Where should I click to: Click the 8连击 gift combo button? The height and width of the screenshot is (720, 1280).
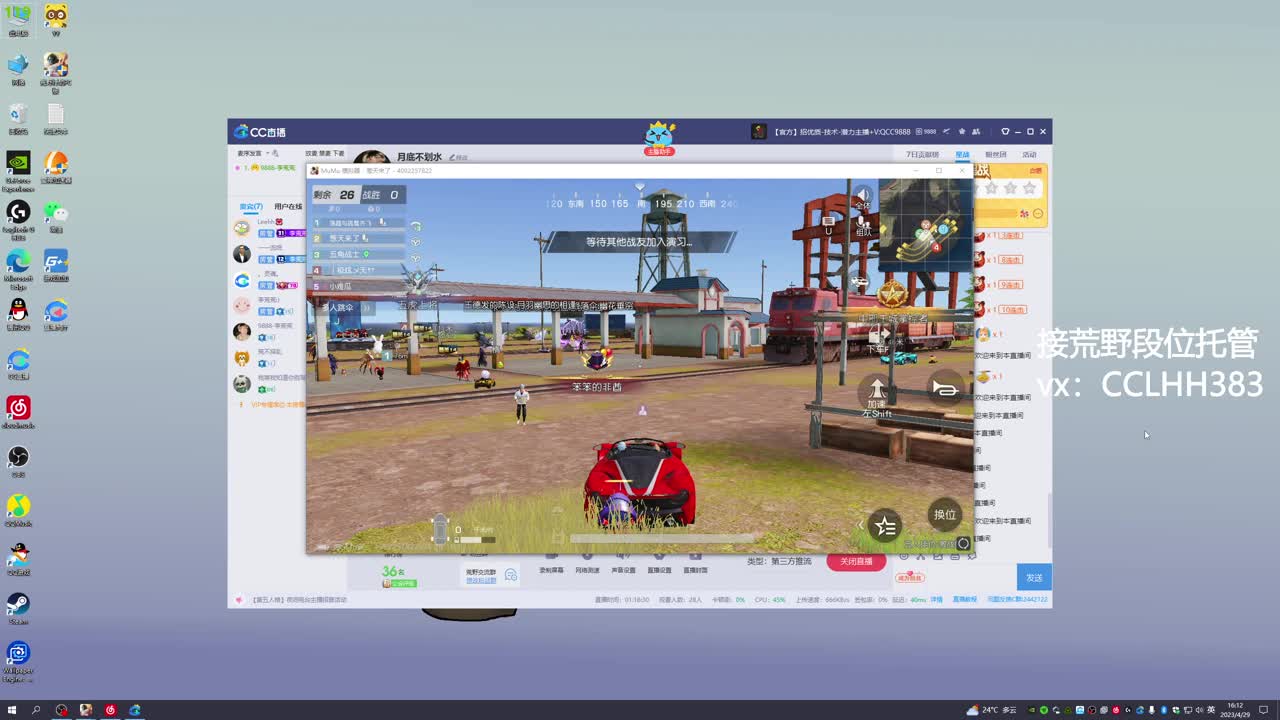(x=1010, y=260)
